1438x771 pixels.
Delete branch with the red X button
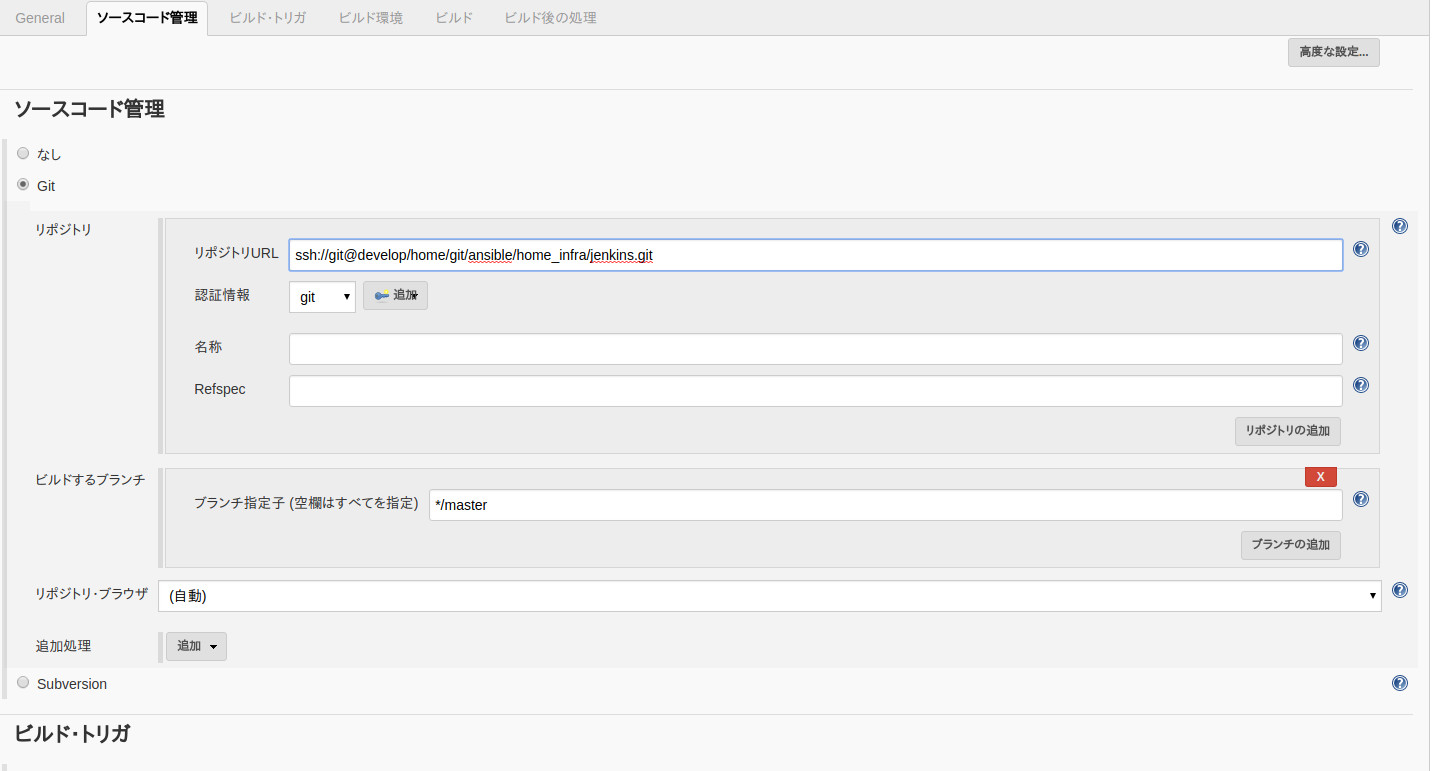point(1320,477)
